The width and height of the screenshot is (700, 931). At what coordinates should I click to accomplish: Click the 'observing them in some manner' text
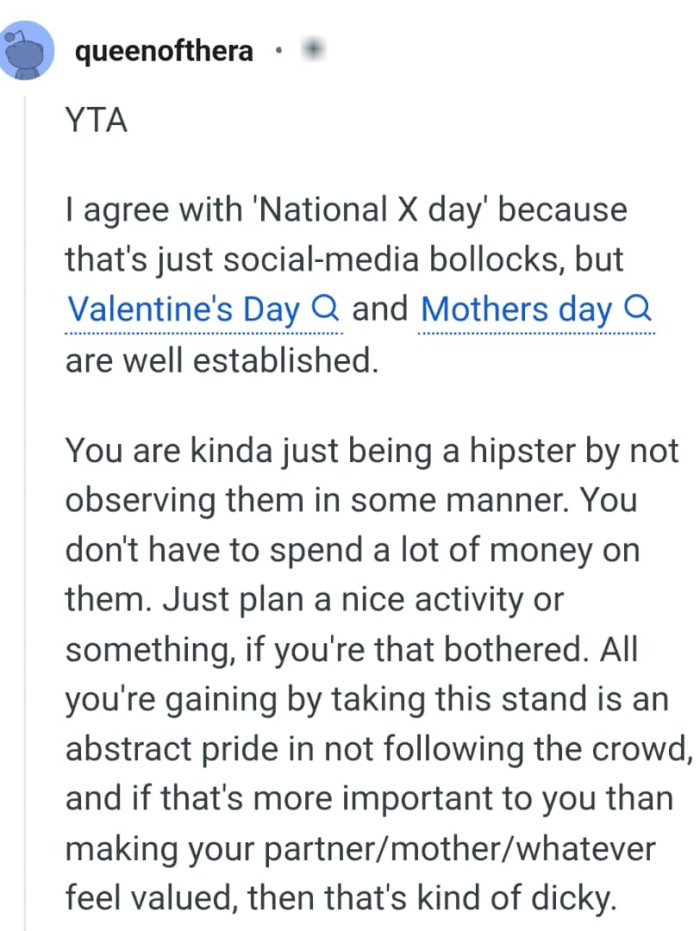pyautogui.click(x=309, y=499)
